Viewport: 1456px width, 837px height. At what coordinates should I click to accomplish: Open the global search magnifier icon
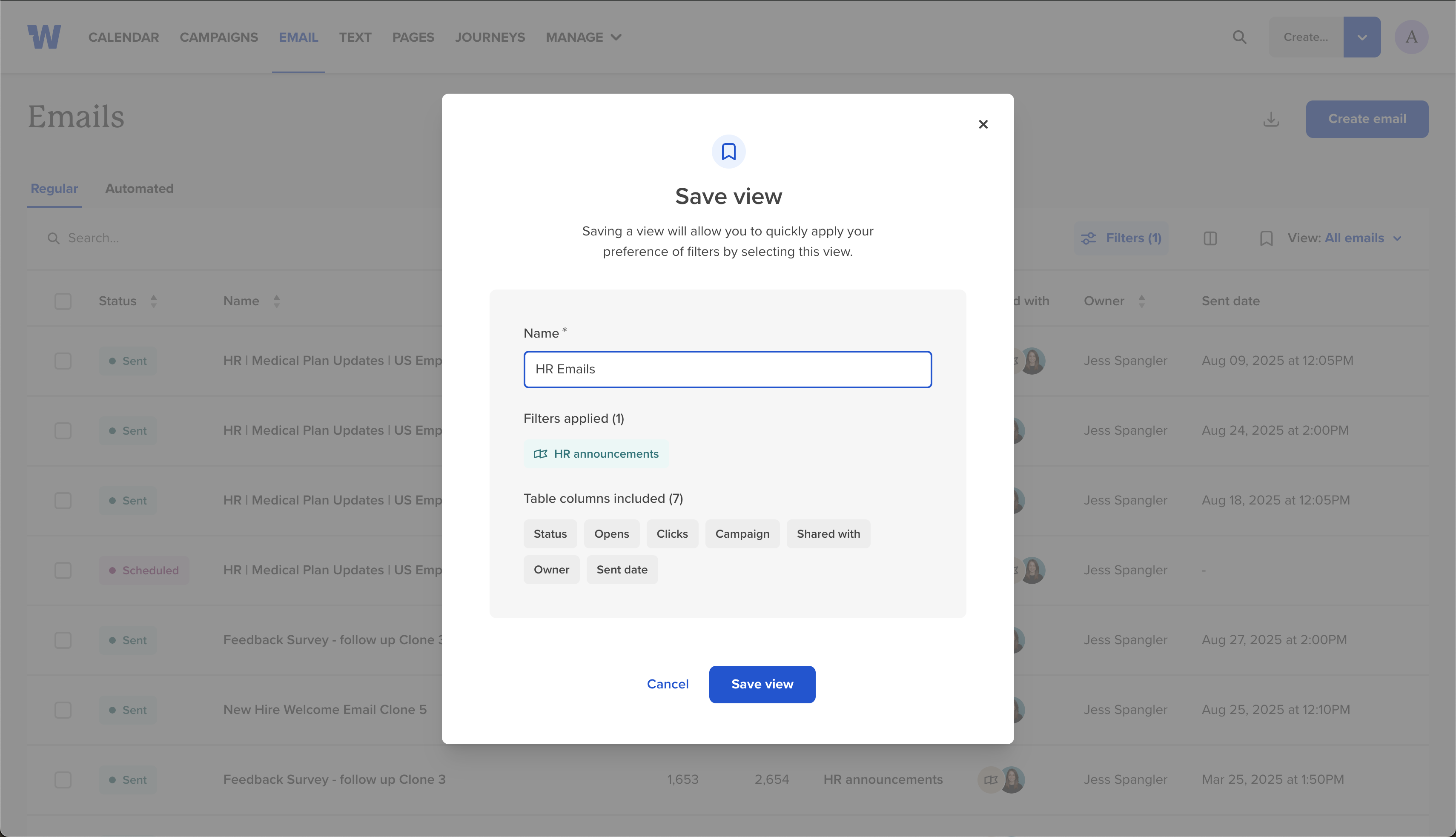pyautogui.click(x=1240, y=37)
